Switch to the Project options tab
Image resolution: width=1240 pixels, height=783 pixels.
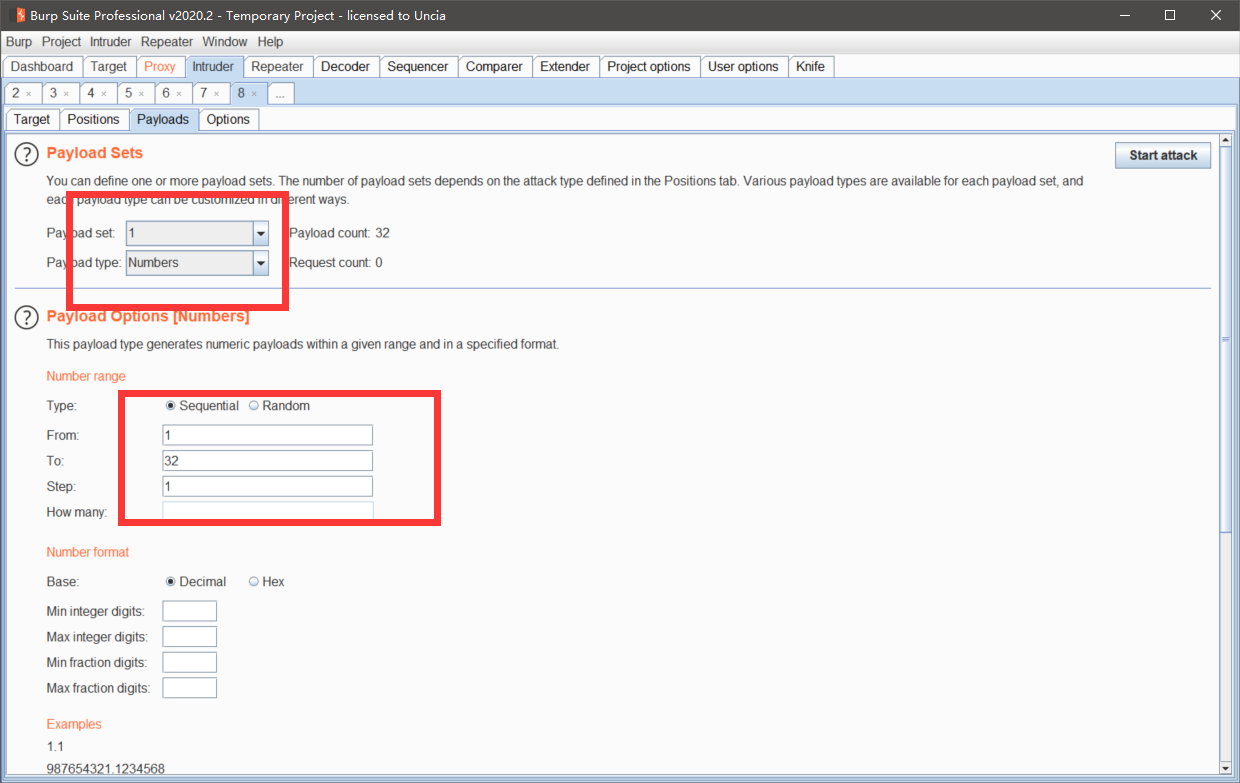[x=649, y=67]
